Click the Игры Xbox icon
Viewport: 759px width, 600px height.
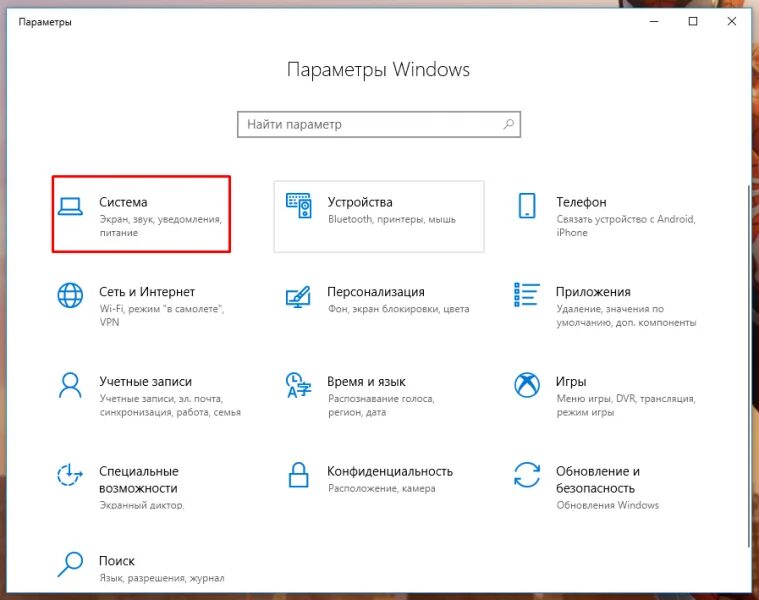click(527, 385)
